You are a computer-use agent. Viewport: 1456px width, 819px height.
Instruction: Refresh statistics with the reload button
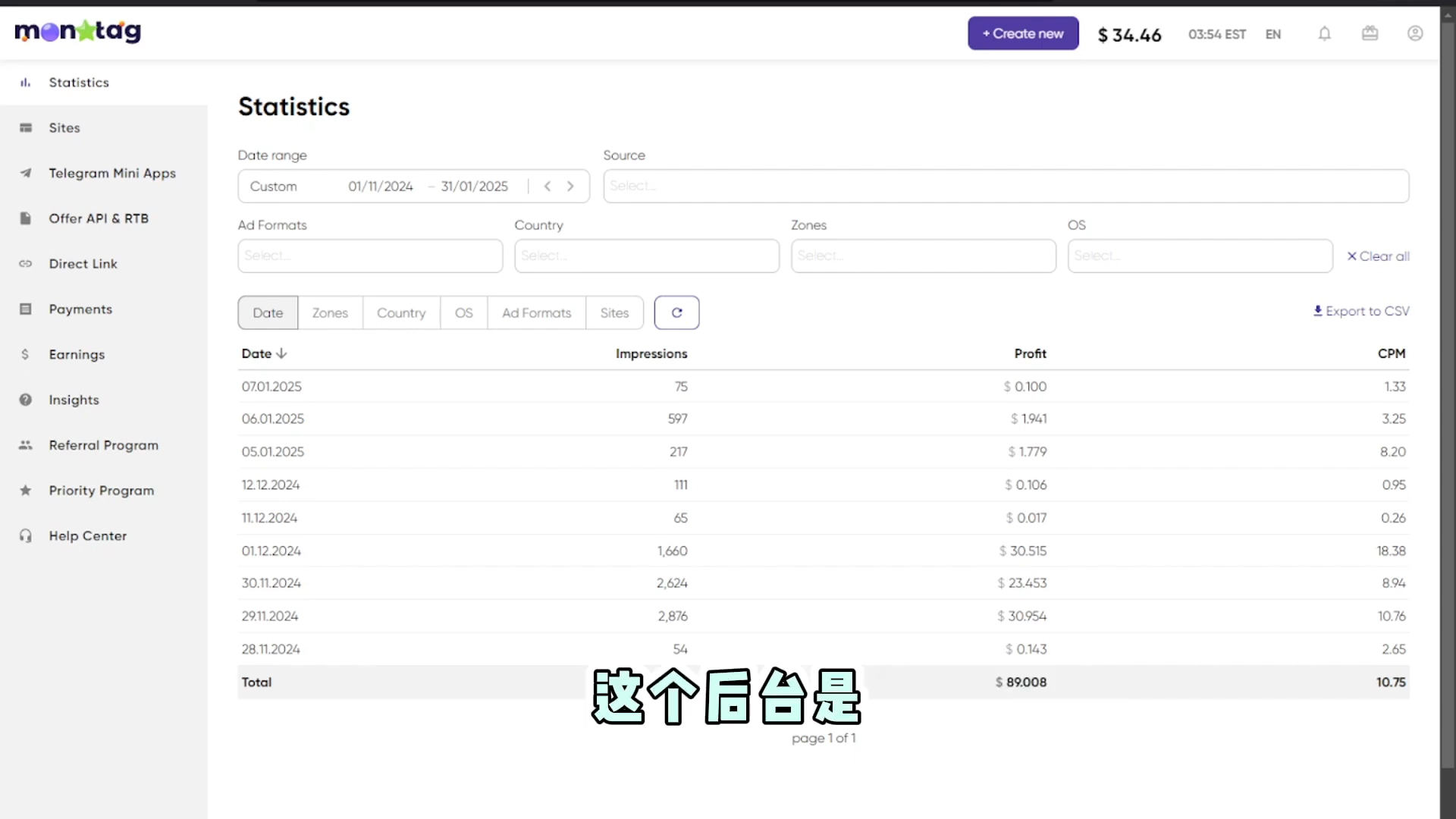[676, 312]
